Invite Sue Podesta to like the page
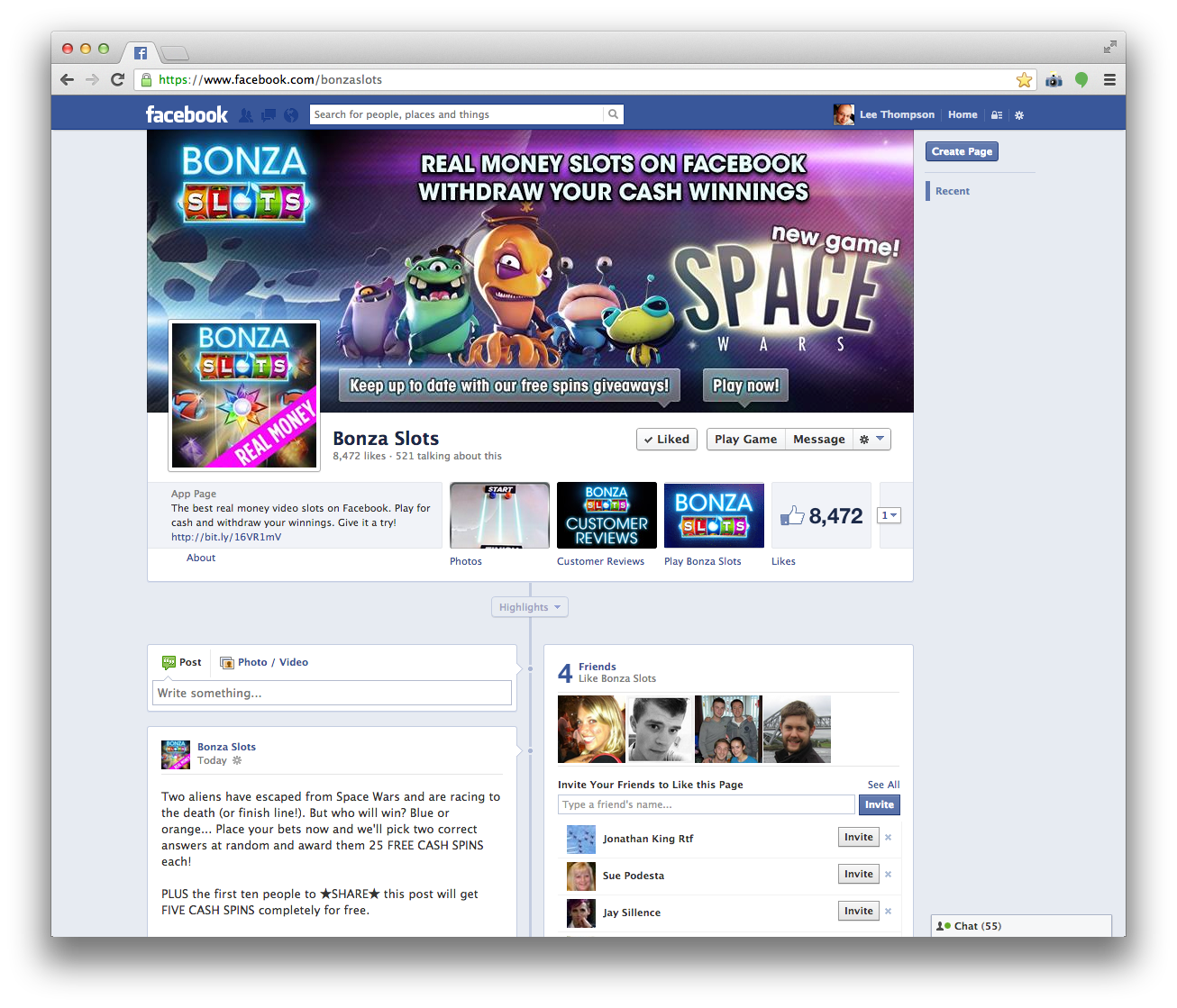Image resolution: width=1177 pixels, height=1008 pixels. [x=858, y=874]
